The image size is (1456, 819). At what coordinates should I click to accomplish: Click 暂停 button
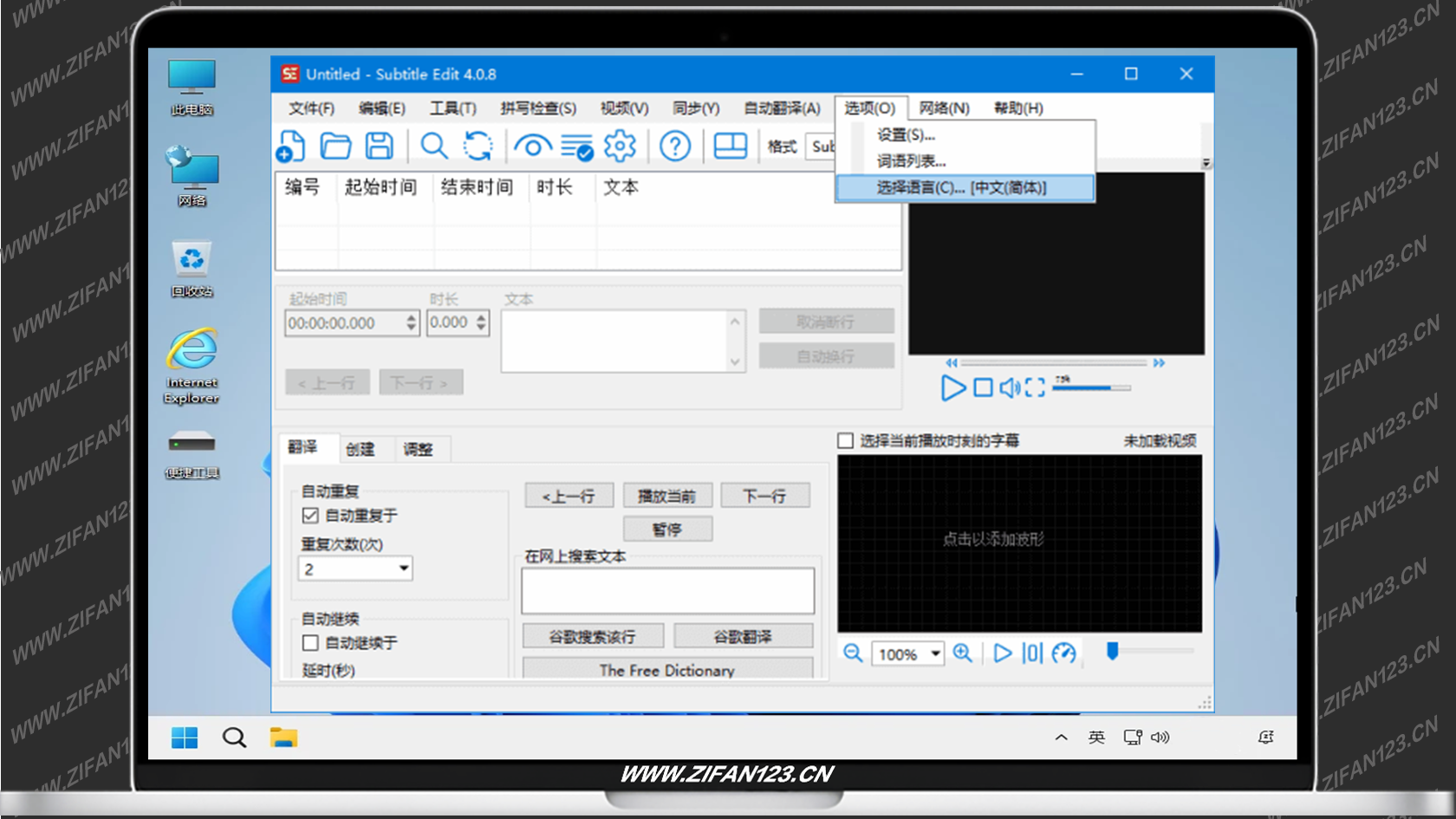coord(667,529)
